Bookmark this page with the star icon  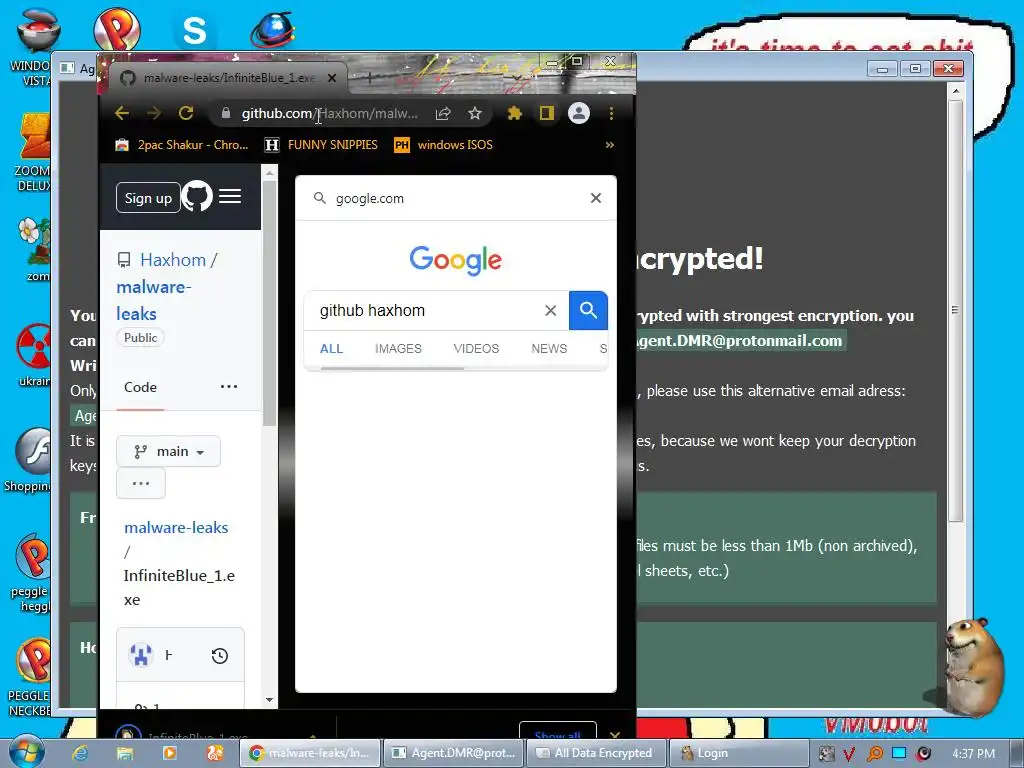[x=475, y=114]
